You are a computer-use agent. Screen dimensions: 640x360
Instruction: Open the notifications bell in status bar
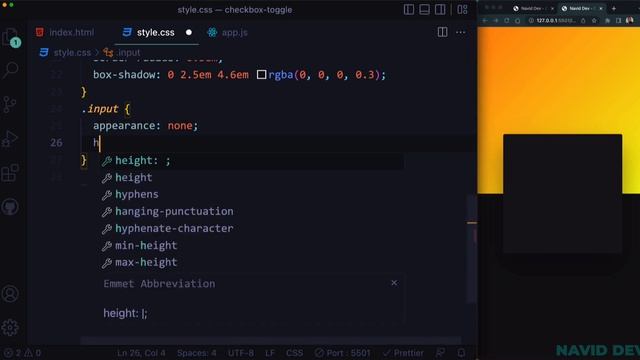tap(461, 353)
